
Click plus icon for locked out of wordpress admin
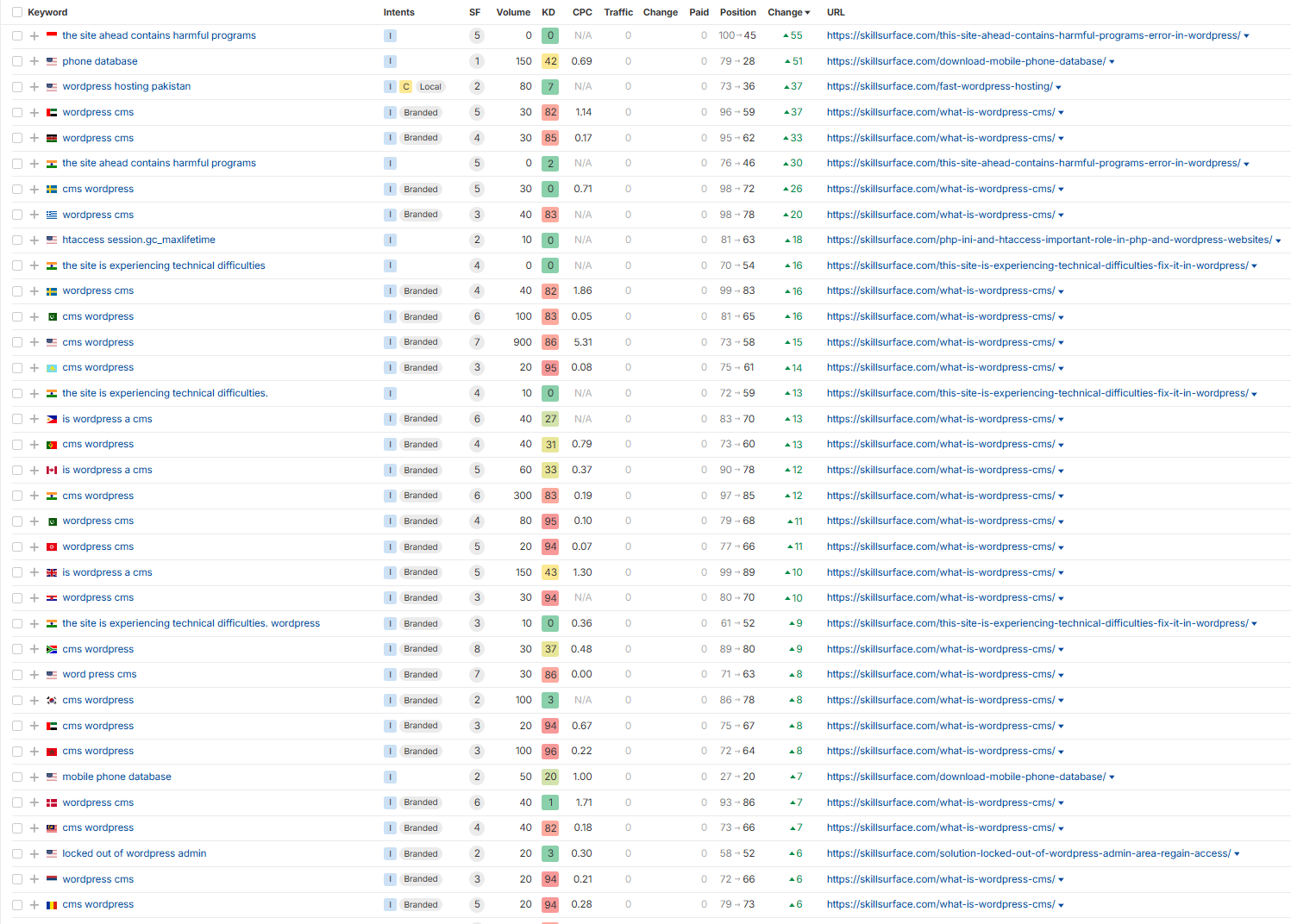tap(34, 854)
